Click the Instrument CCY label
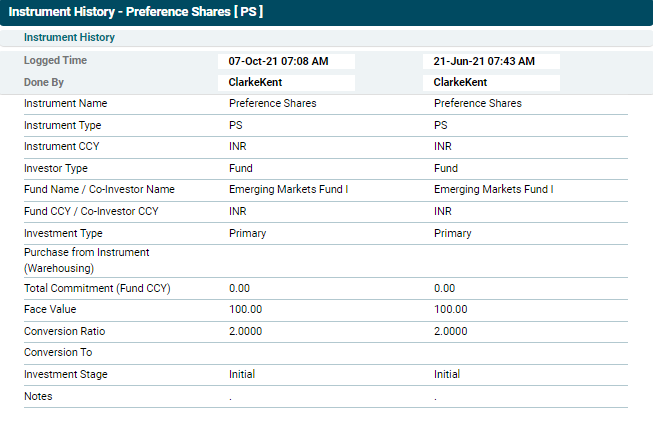 61,147
